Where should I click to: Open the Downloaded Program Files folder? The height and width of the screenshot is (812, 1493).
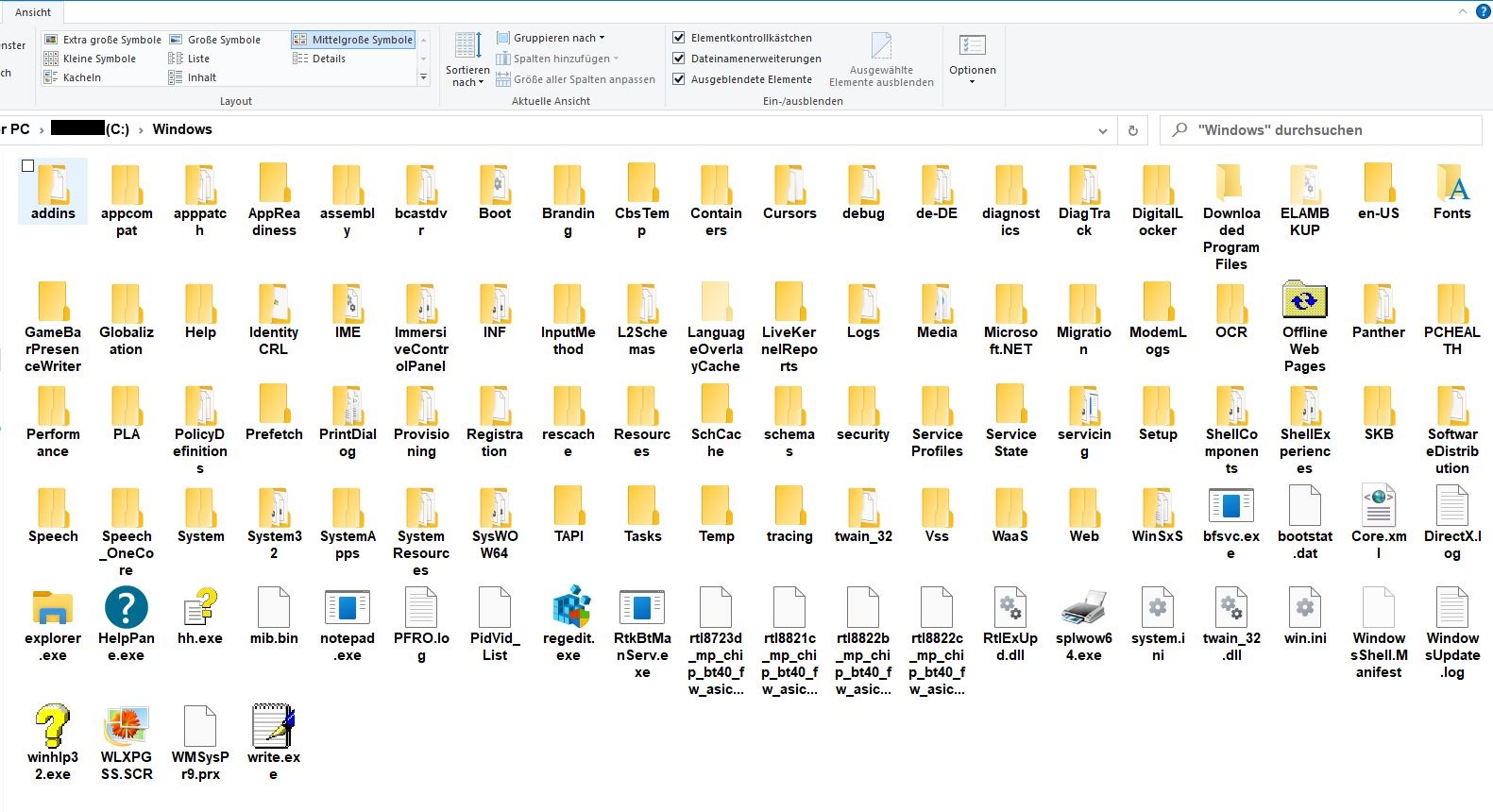point(1231,183)
